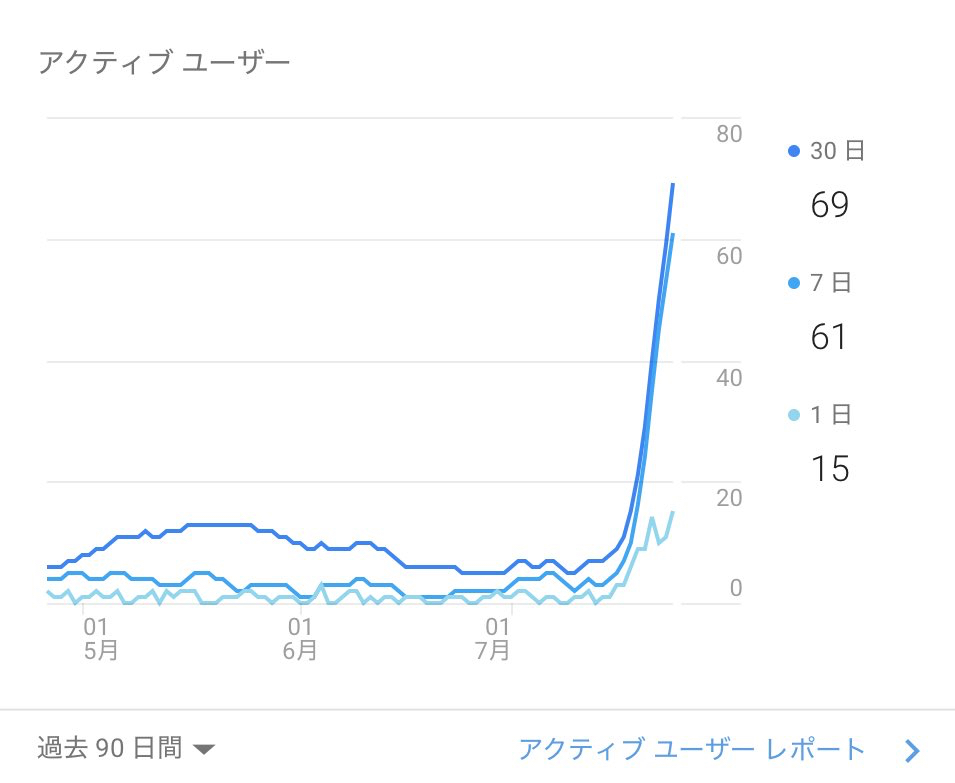This screenshot has width=955, height=783.
Task: Click the 01 7月 x-axis date label
Action: (495, 639)
